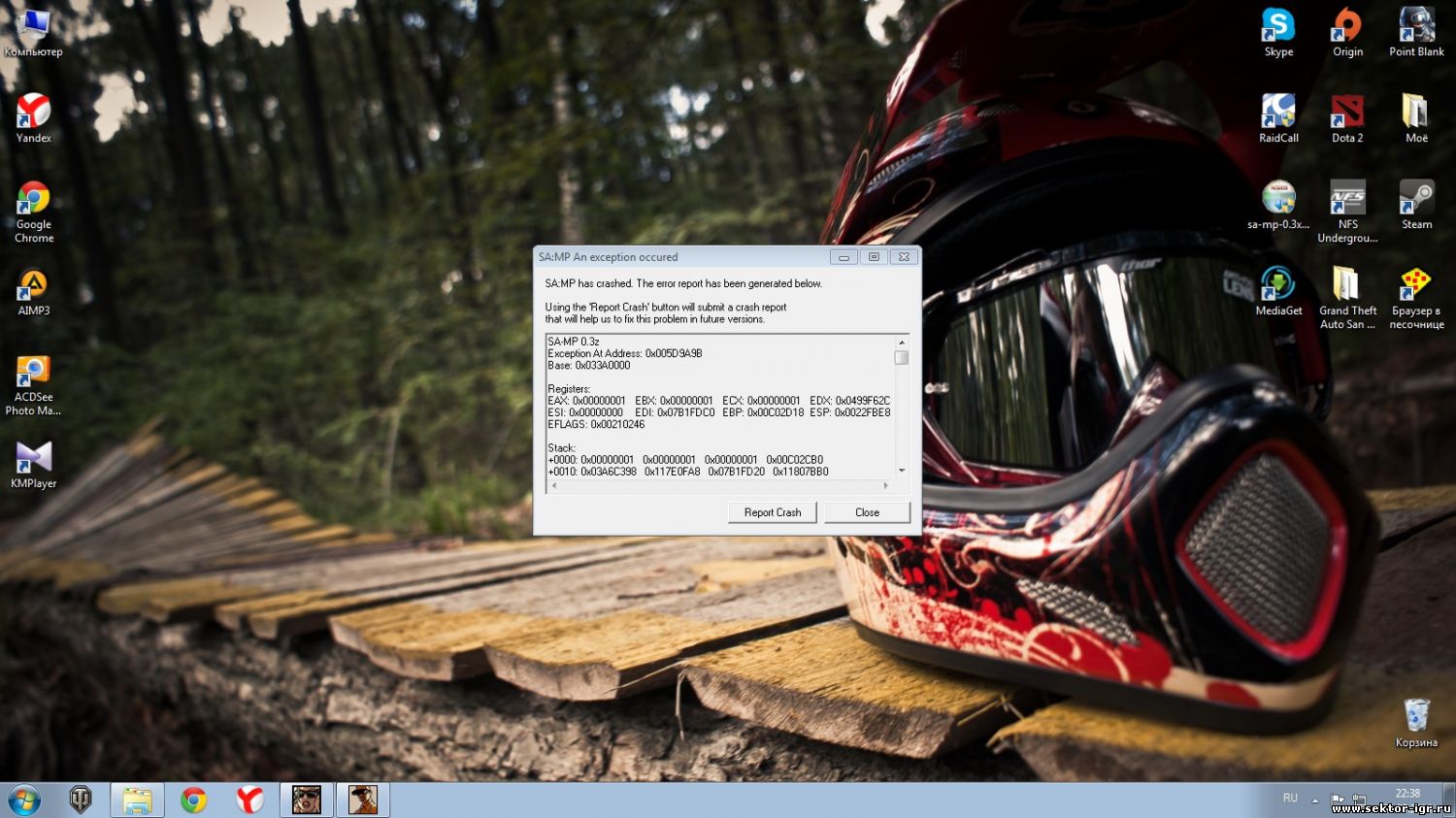Open Windows Explorer from the taskbar
Screen dimensions: 1456x818
[x=137, y=800]
